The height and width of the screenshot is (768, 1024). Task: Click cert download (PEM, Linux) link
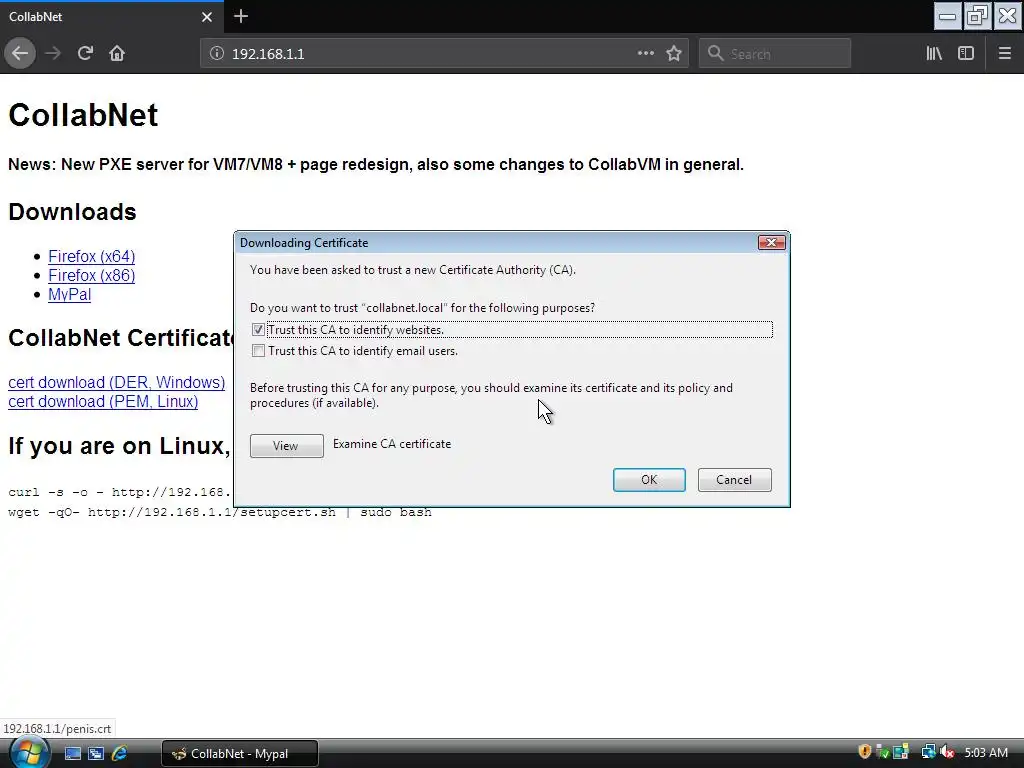pyautogui.click(x=103, y=402)
